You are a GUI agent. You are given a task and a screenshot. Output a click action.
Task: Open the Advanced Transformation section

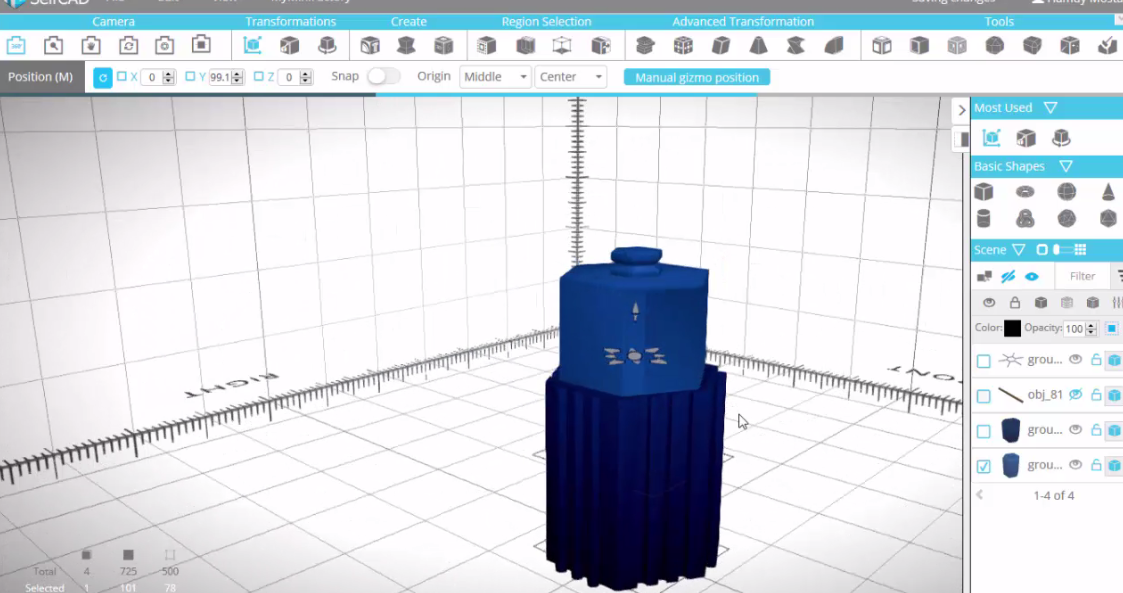click(743, 21)
